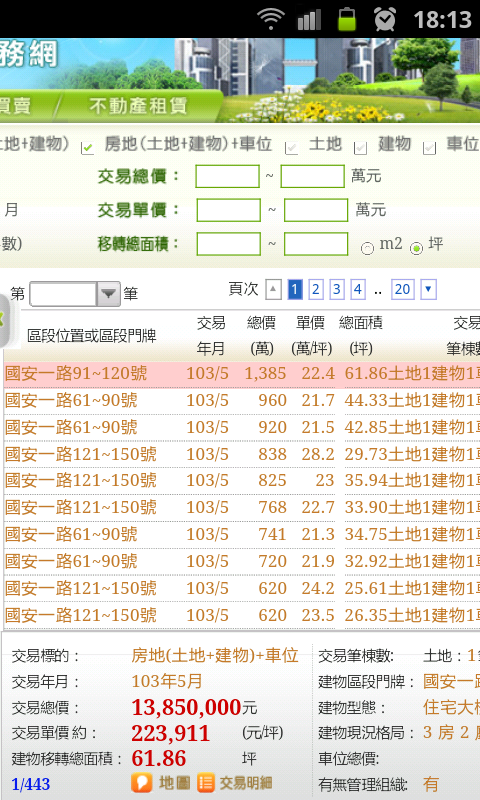Viewport: 480px width, 800px height.
Task: Tap the alarm clock icon
Action: [x=385, y=19]
